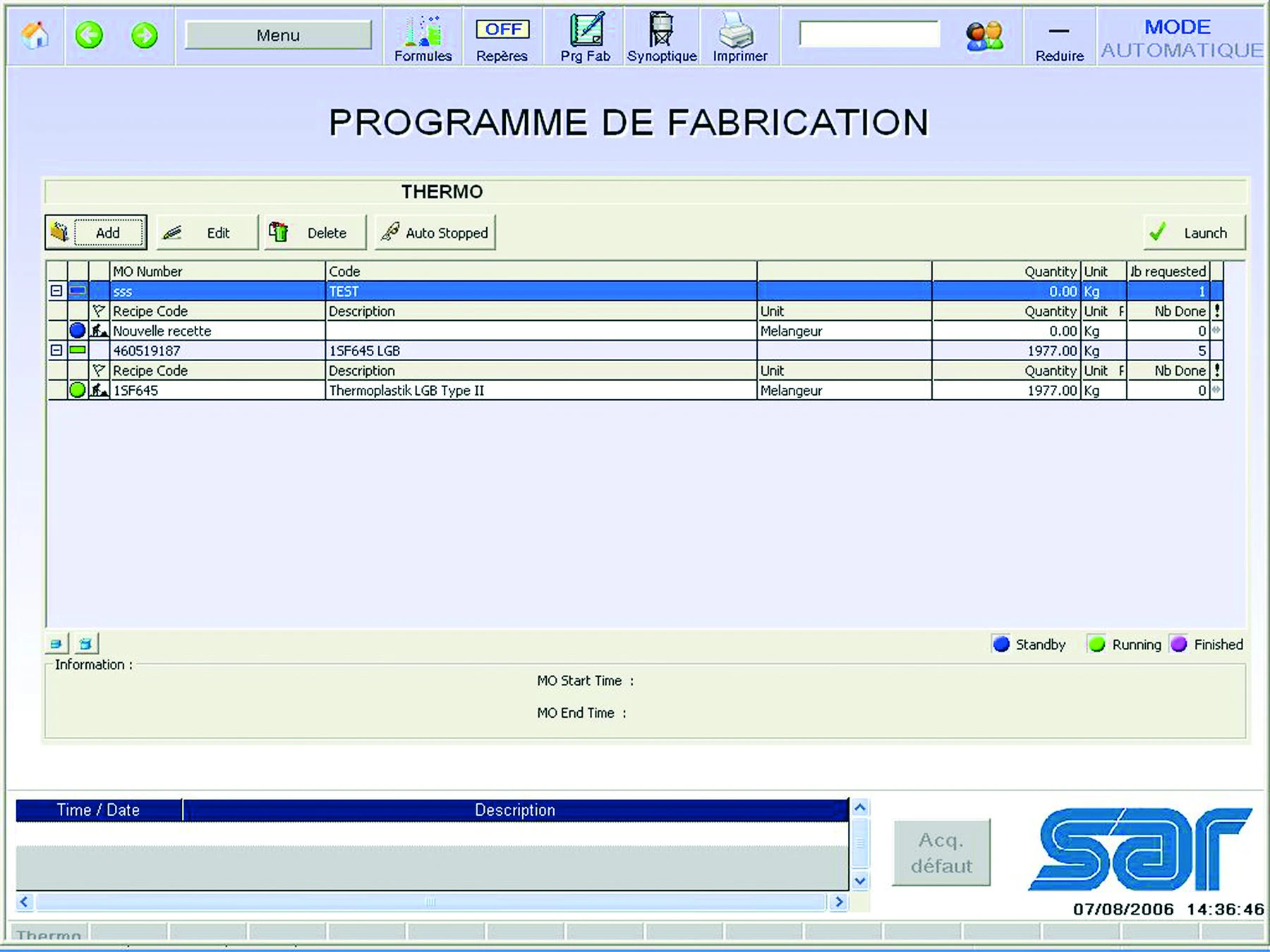
Task: Add a new manufacturing order
Action: 95,233
